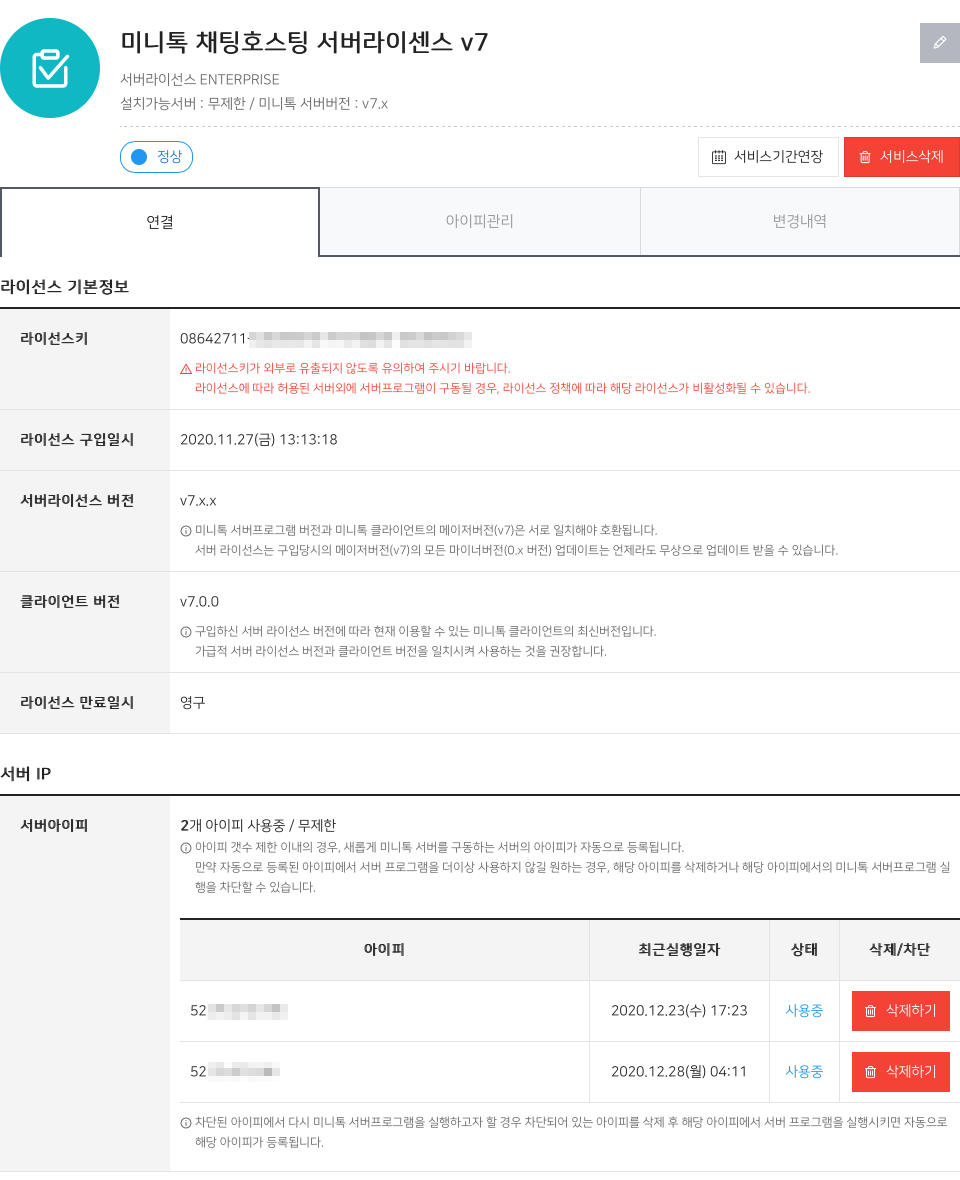Image resolution: width=960 pixels, height=1180 pixels.
Task: Click the info icon beside 차단된 아이피 note
Action: [x=186, y=1123]
